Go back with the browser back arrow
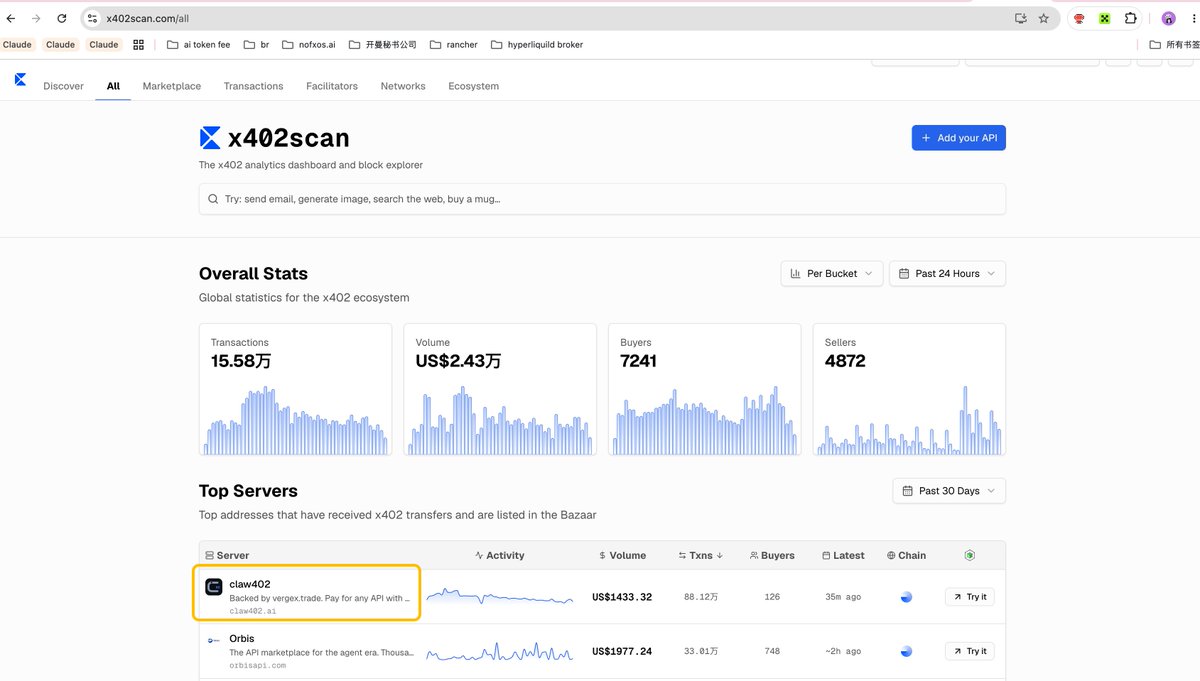The width and height of the screenshot is (1200, 681). point(11,18)
